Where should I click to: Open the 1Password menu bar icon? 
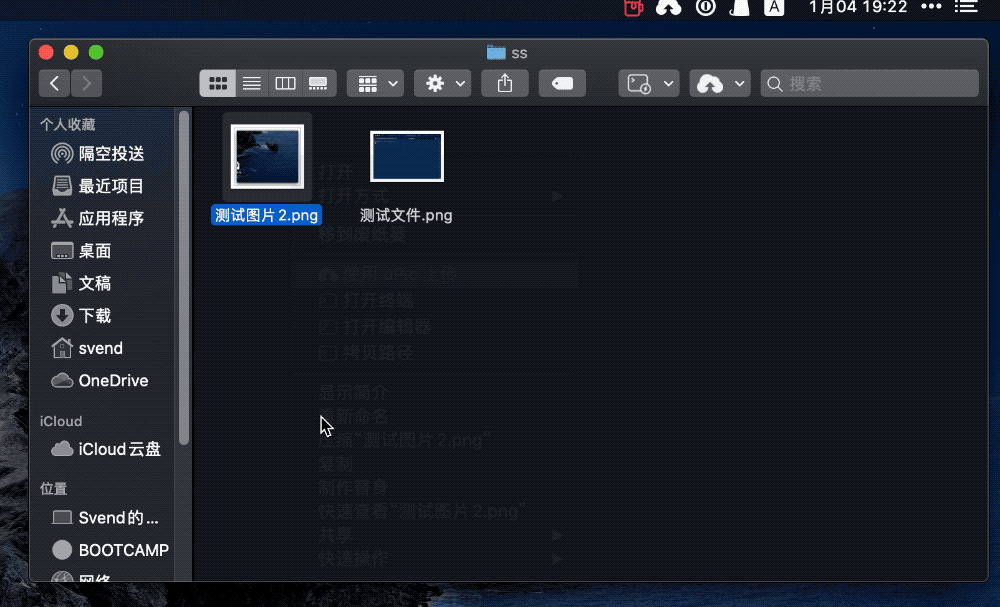coord(705,8)
